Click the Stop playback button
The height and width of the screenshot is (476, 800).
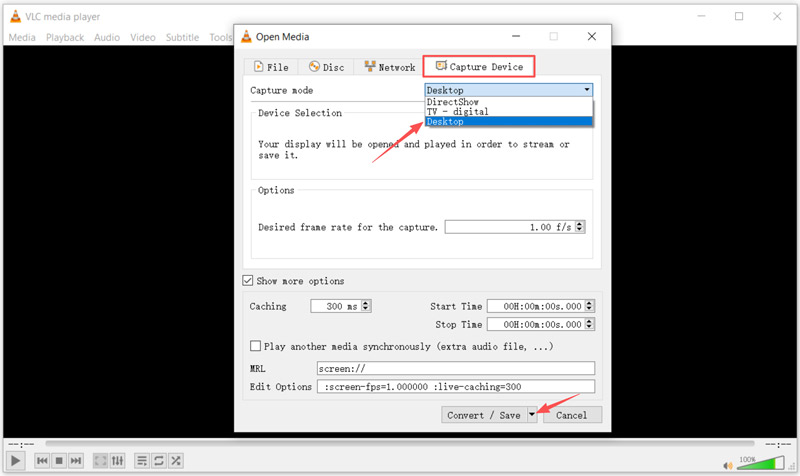click(59, 461)
